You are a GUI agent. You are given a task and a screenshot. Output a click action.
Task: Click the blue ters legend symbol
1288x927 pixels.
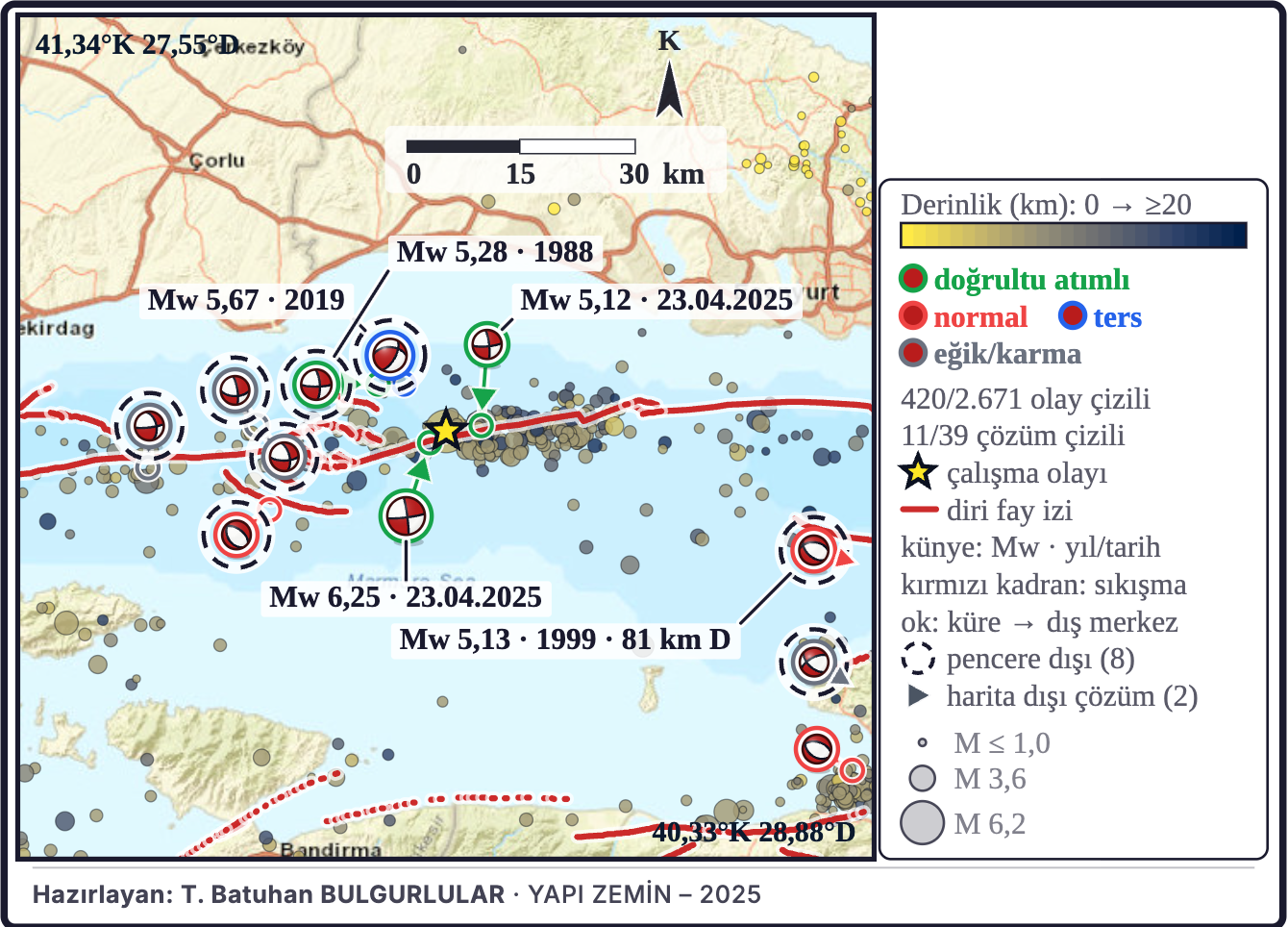1072,316
